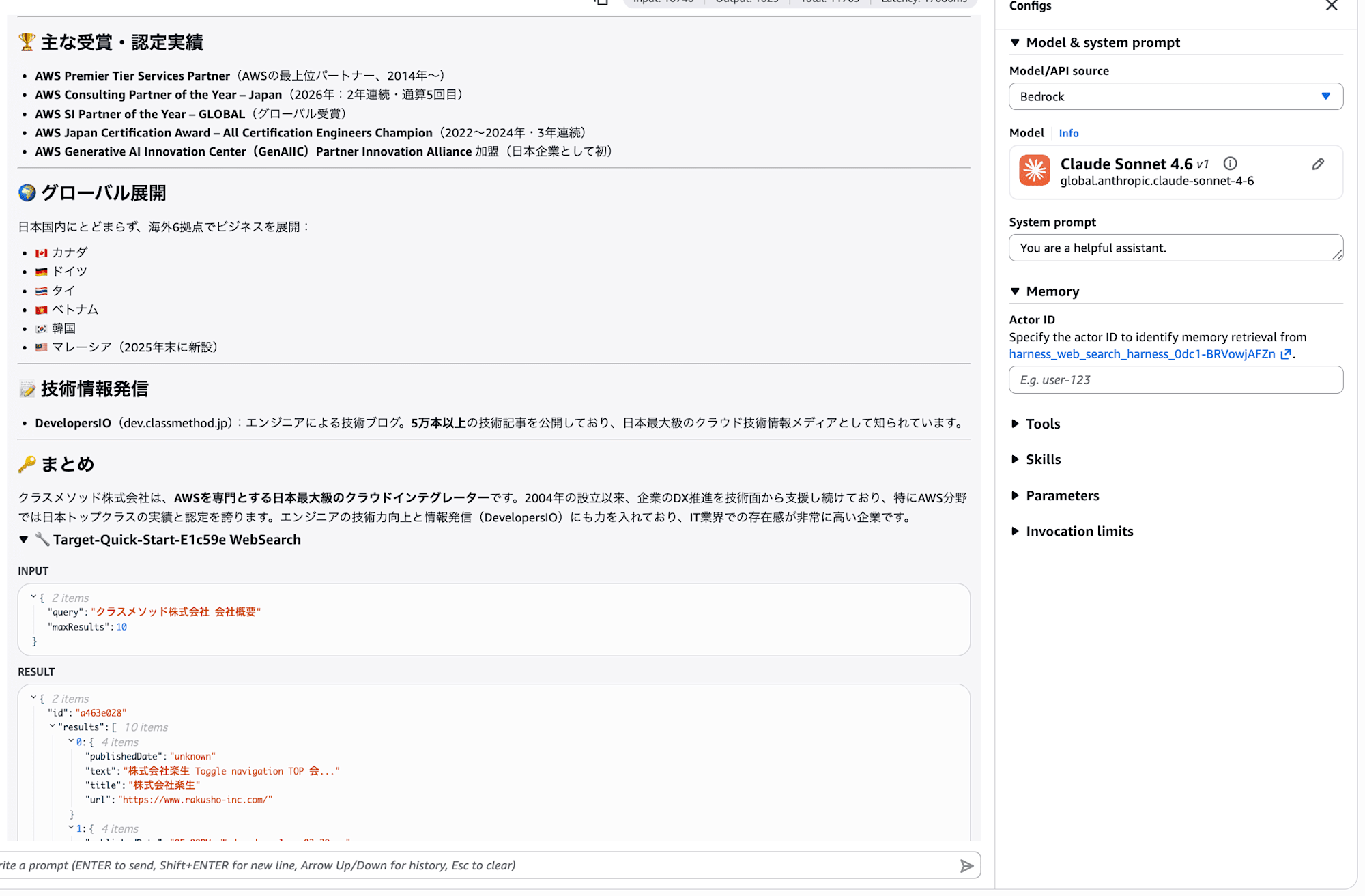The height and width of the screenshot is (896, 1365).
Task: Click the global.anthropic.claude-sonnet-4-6 model ID
Action: [1157, 181]
